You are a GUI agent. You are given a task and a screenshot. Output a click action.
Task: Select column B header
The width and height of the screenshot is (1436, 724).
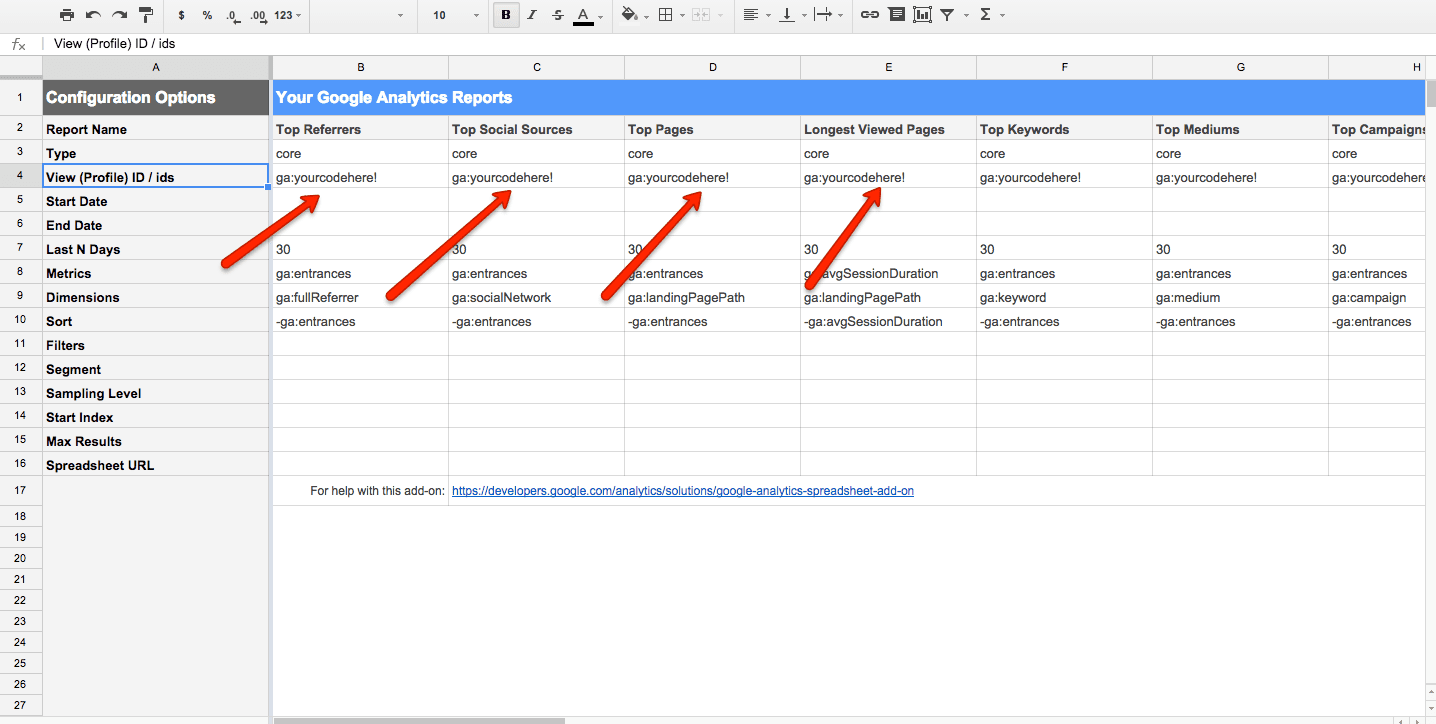(360, 67)
